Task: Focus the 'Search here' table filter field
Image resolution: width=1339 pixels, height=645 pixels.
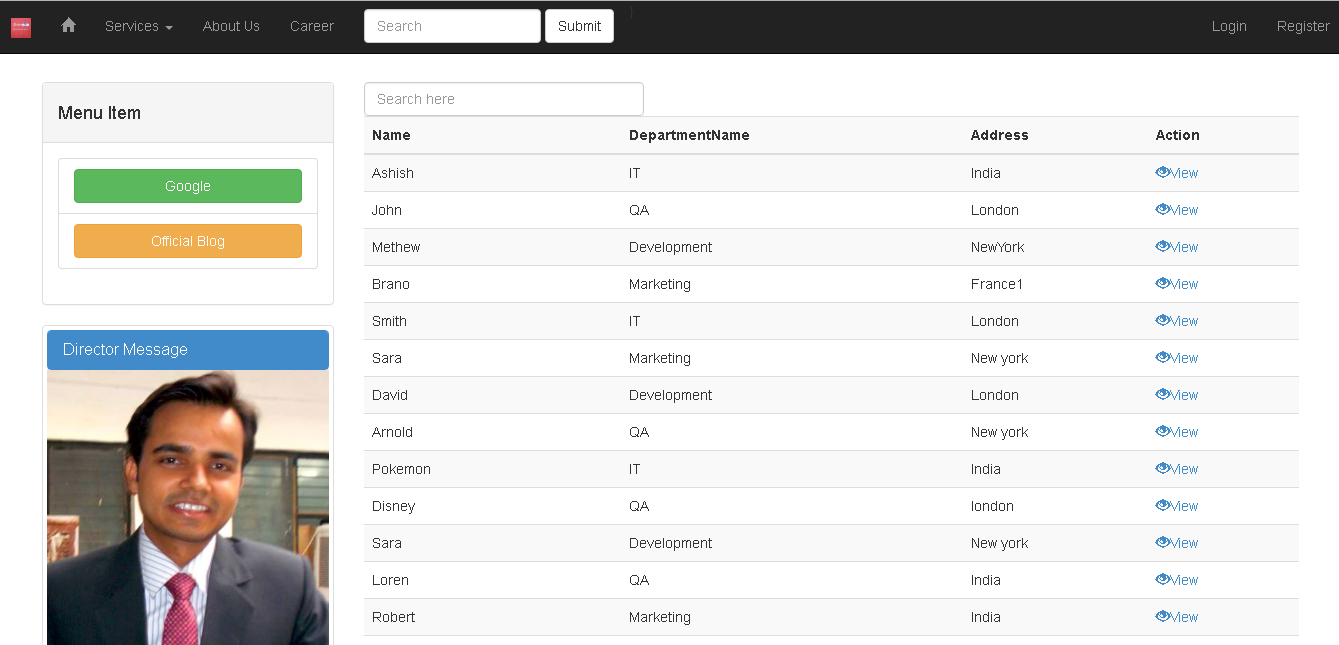Action: (x=503, y=99)
